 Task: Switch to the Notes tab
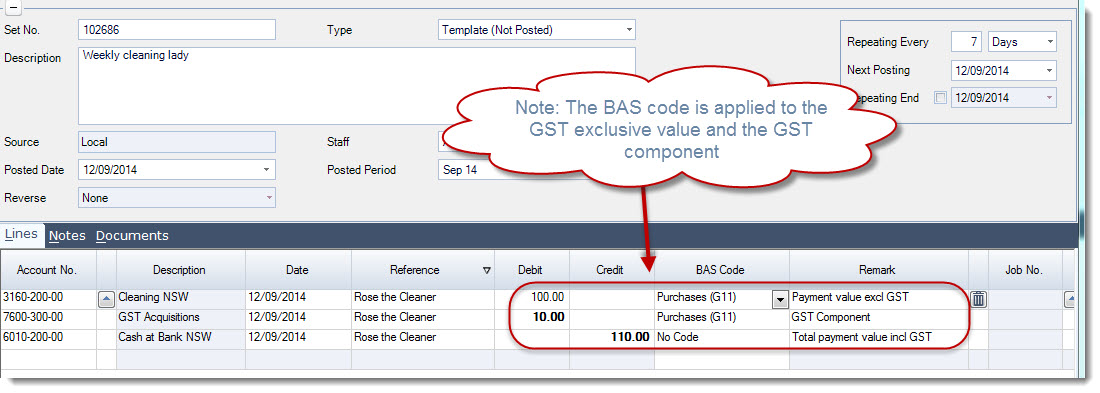coord(67,236)
